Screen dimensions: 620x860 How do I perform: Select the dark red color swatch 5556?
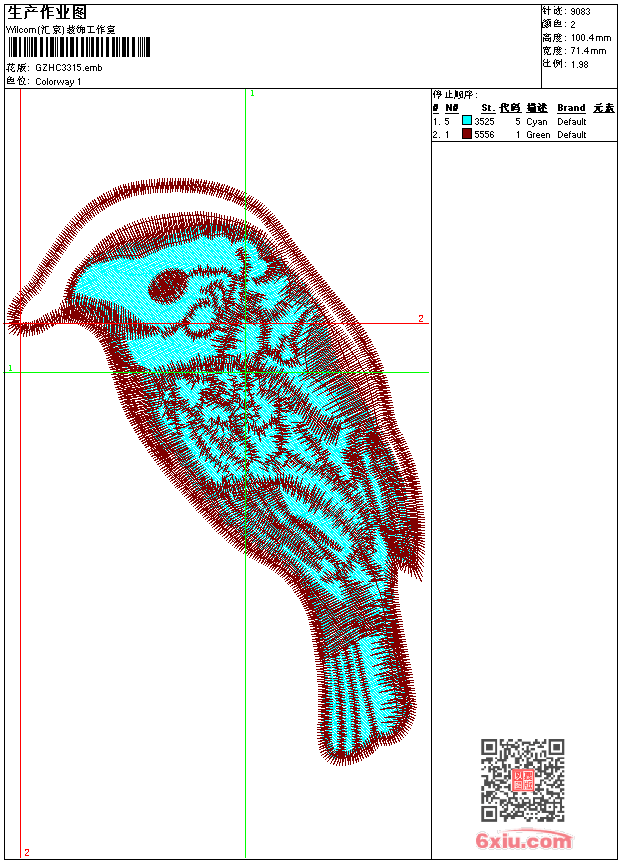coord(466,134)
